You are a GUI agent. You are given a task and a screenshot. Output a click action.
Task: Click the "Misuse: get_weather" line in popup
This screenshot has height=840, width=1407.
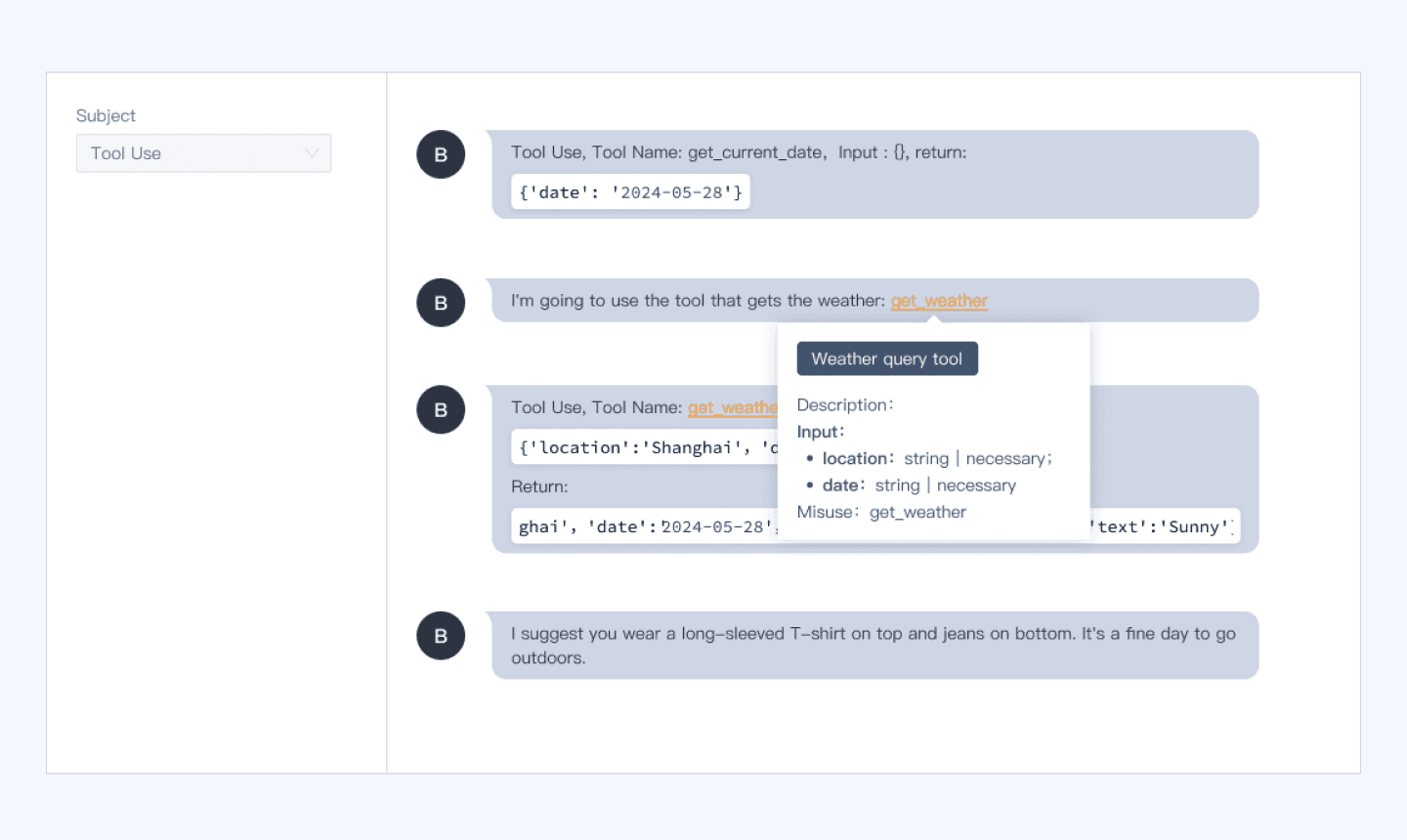[880, 512]
